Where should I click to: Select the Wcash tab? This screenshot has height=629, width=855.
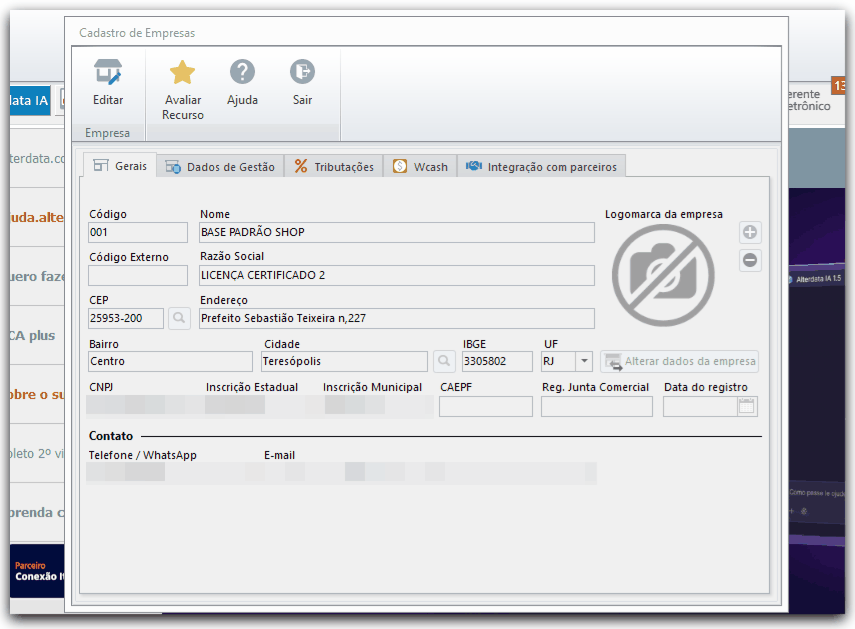coord(420,167)
